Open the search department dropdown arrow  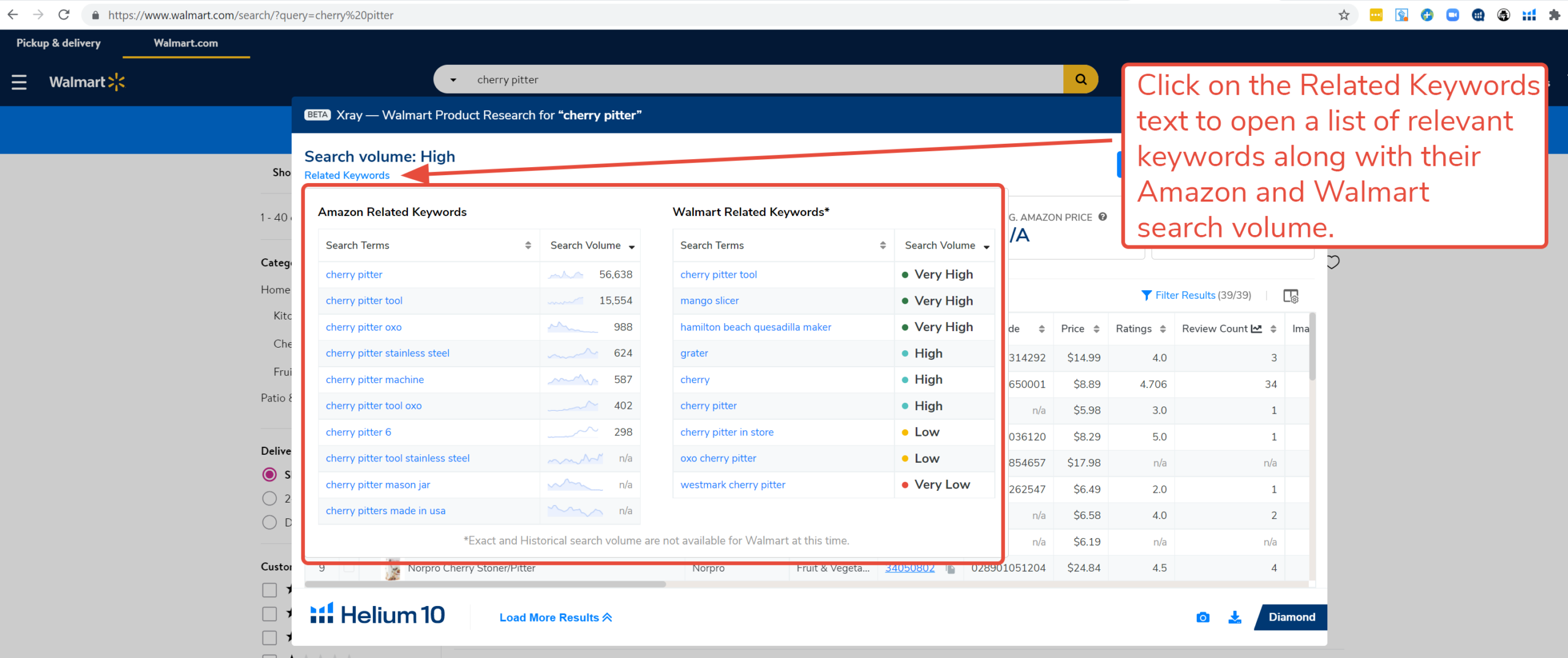click(x=453, y=80)
